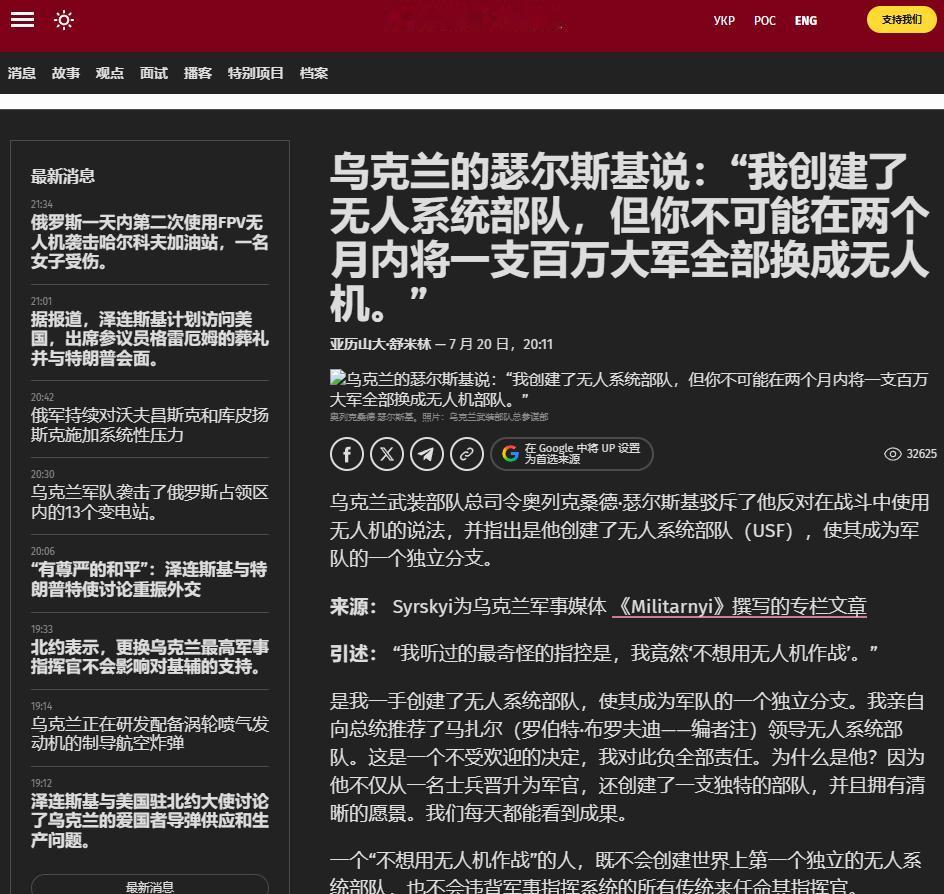Click the 来源: label

point(353,606)
